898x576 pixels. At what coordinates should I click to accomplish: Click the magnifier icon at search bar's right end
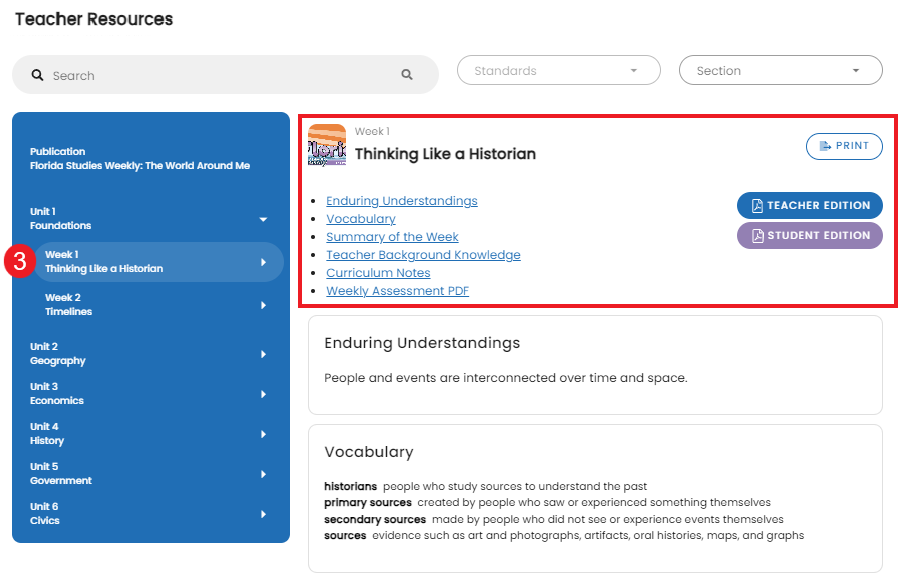click(407, 74)
